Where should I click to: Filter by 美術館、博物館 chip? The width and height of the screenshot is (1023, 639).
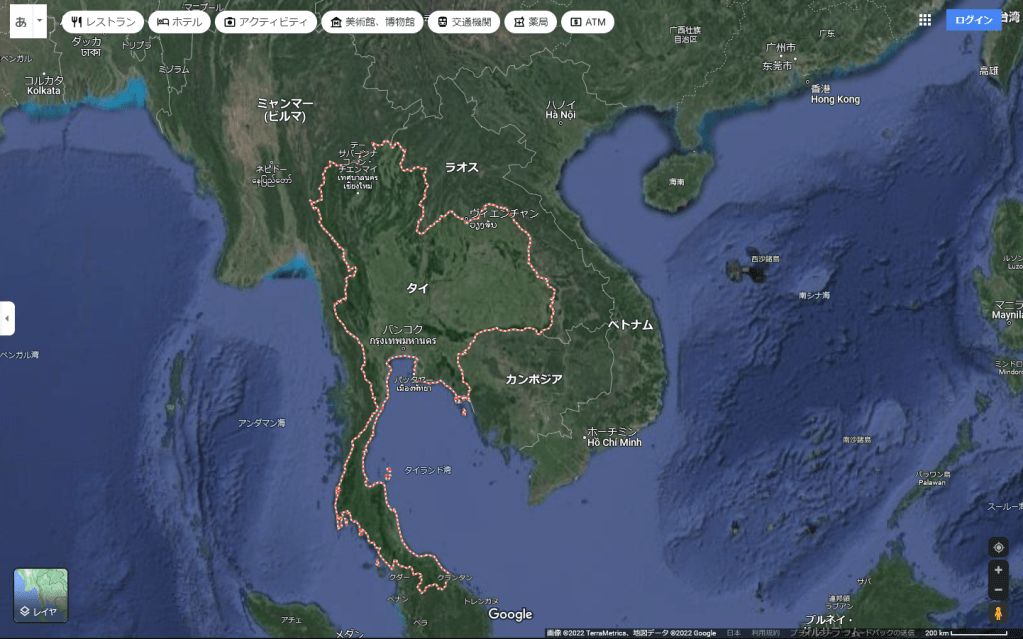click(x=372, y=22)
